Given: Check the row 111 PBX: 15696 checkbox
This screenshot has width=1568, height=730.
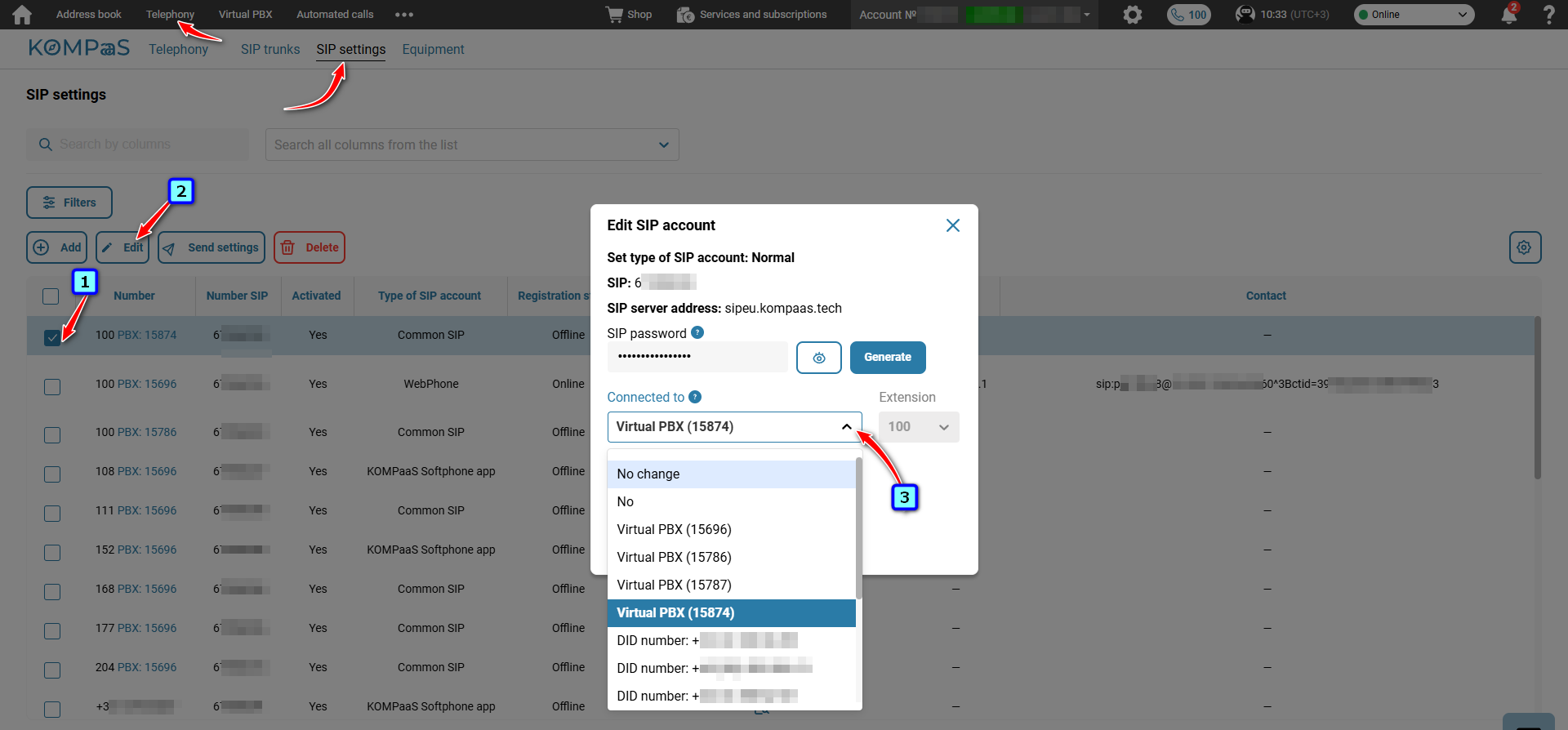Looking at the screenshot, I should click(52, 514).
